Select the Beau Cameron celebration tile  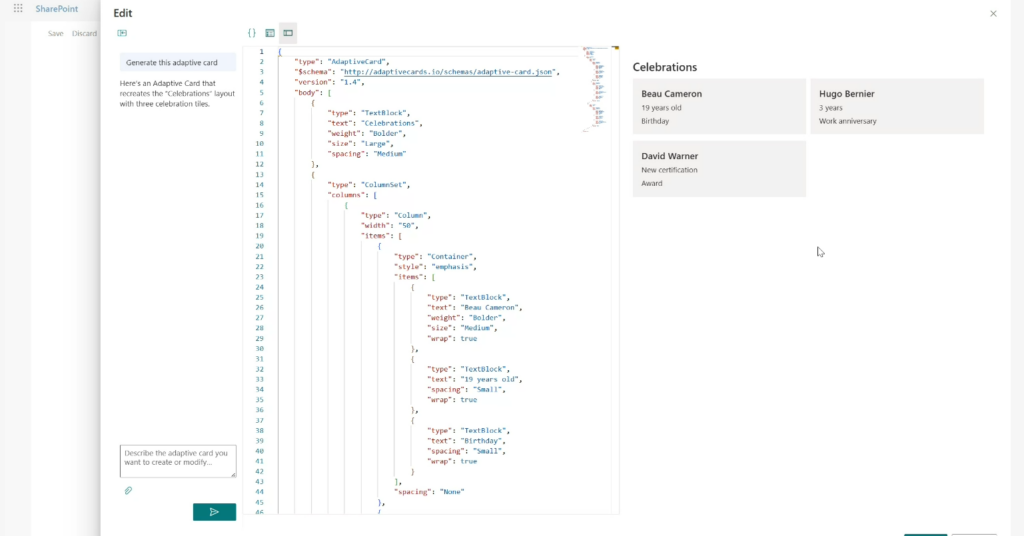(x=719, y=107)
